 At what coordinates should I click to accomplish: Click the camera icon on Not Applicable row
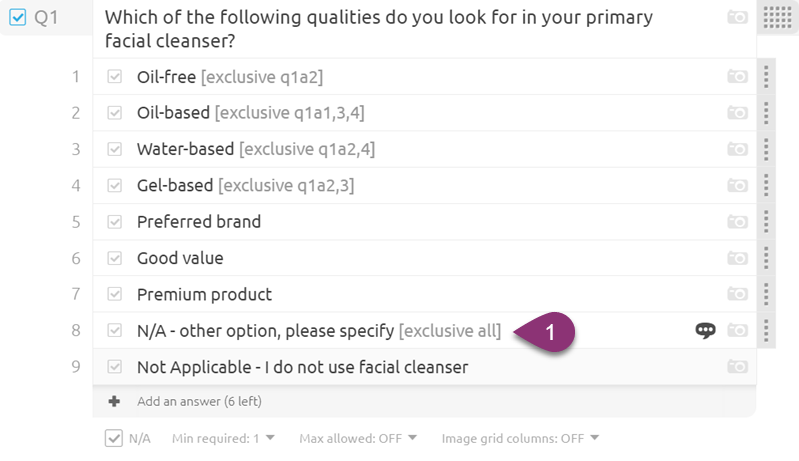click(x=737, y=367)
